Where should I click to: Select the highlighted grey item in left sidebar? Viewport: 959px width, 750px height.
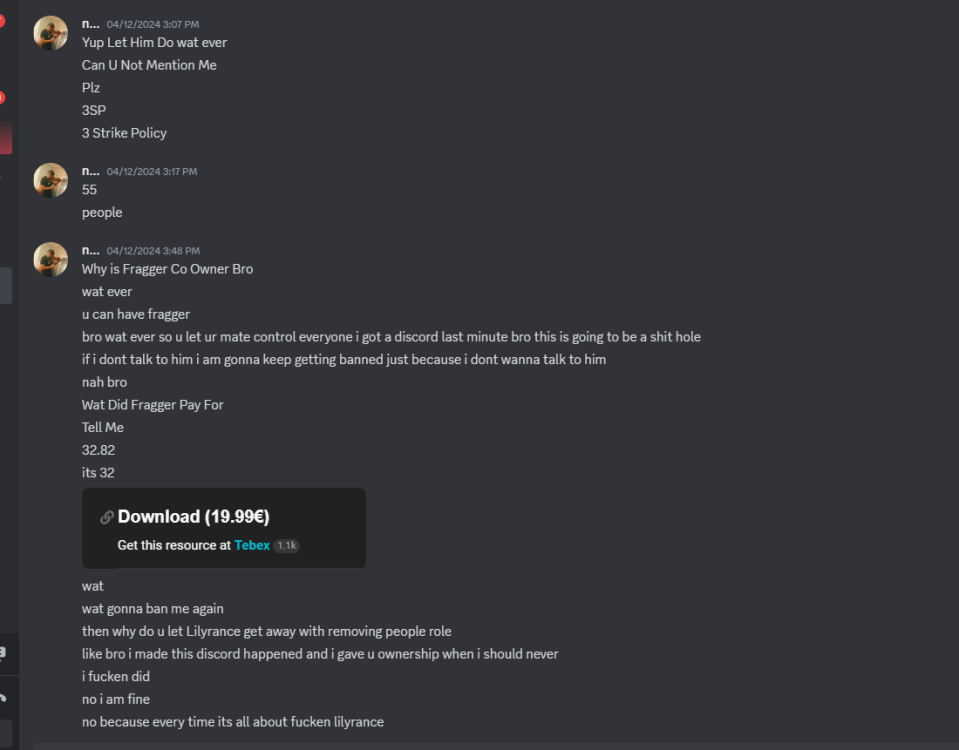click(5, 286)
